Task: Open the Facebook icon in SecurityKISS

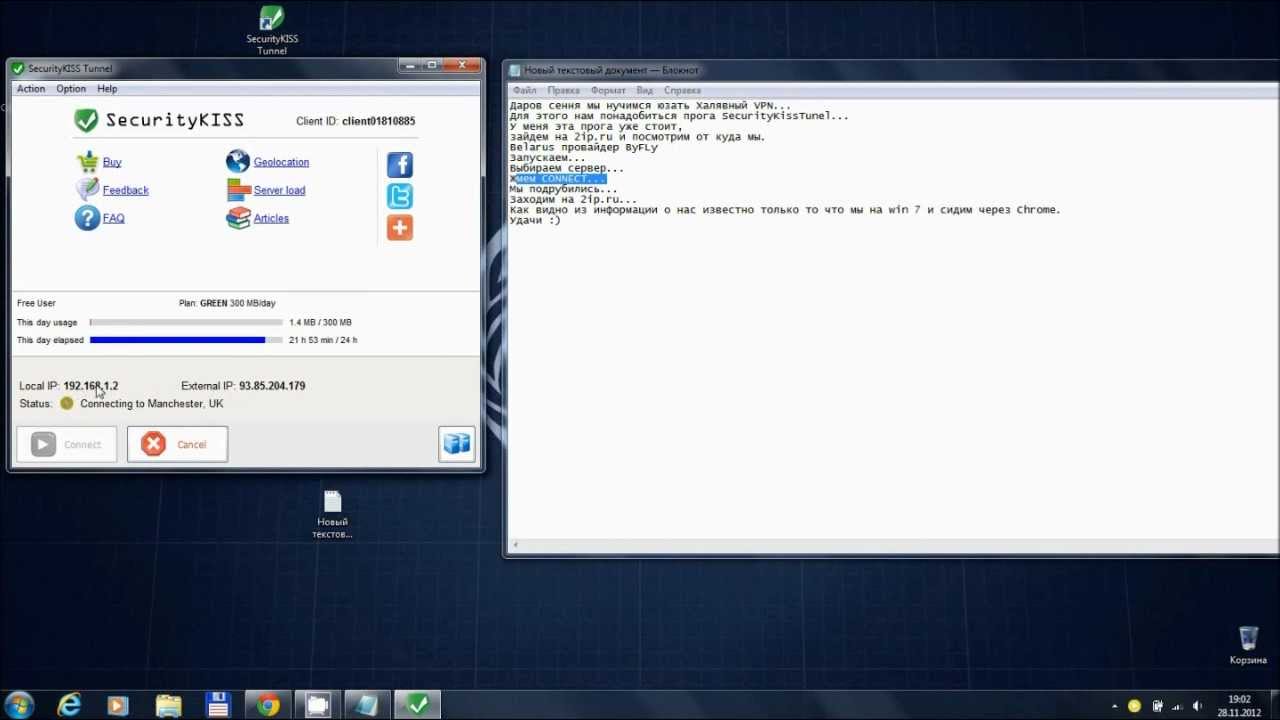Action: (400, 164)
